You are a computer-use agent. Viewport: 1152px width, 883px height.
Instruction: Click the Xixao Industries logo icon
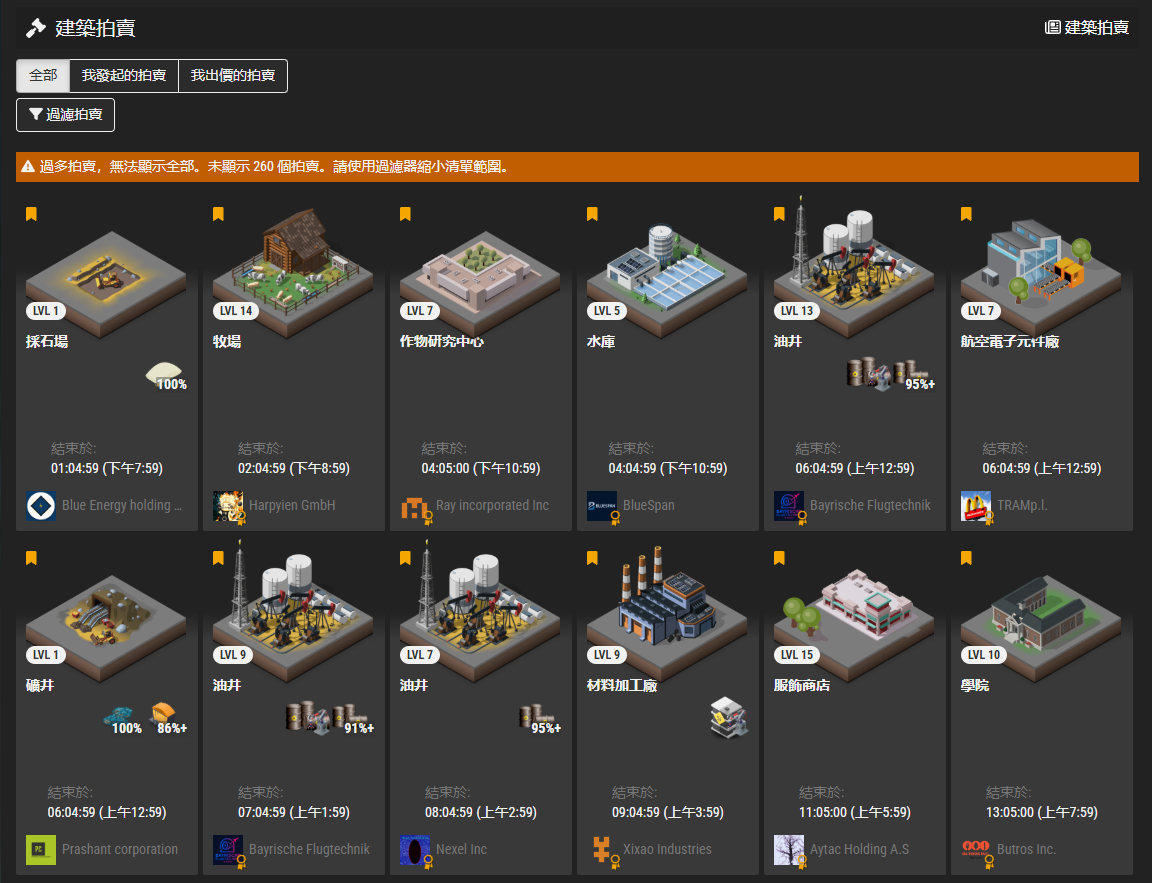pos(602,850)
